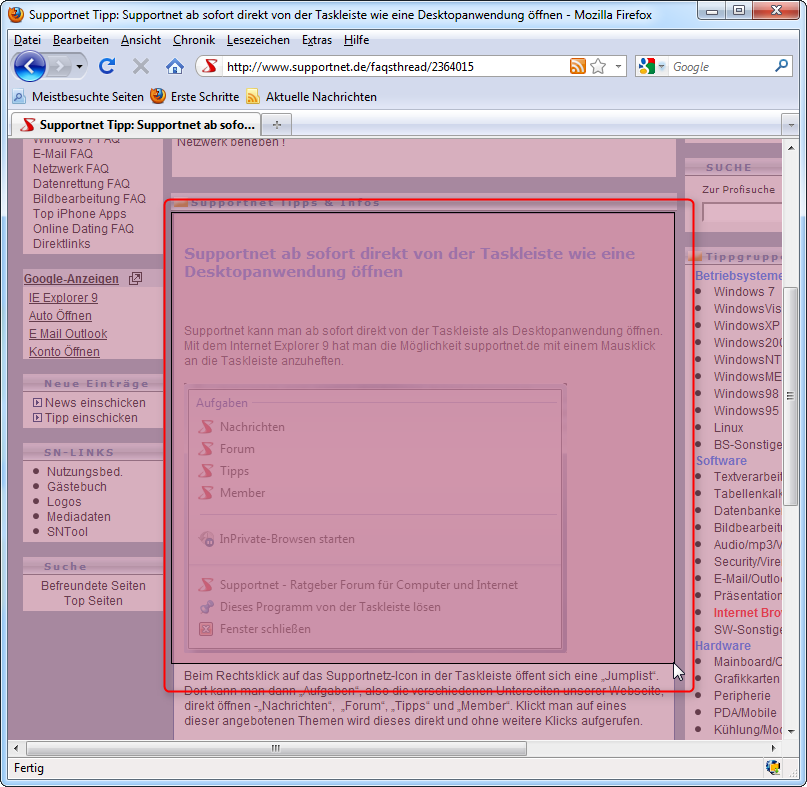Viewport: 807px width, 787px height.
Task: Open the Ansicht menu
Action: [141, 40]
